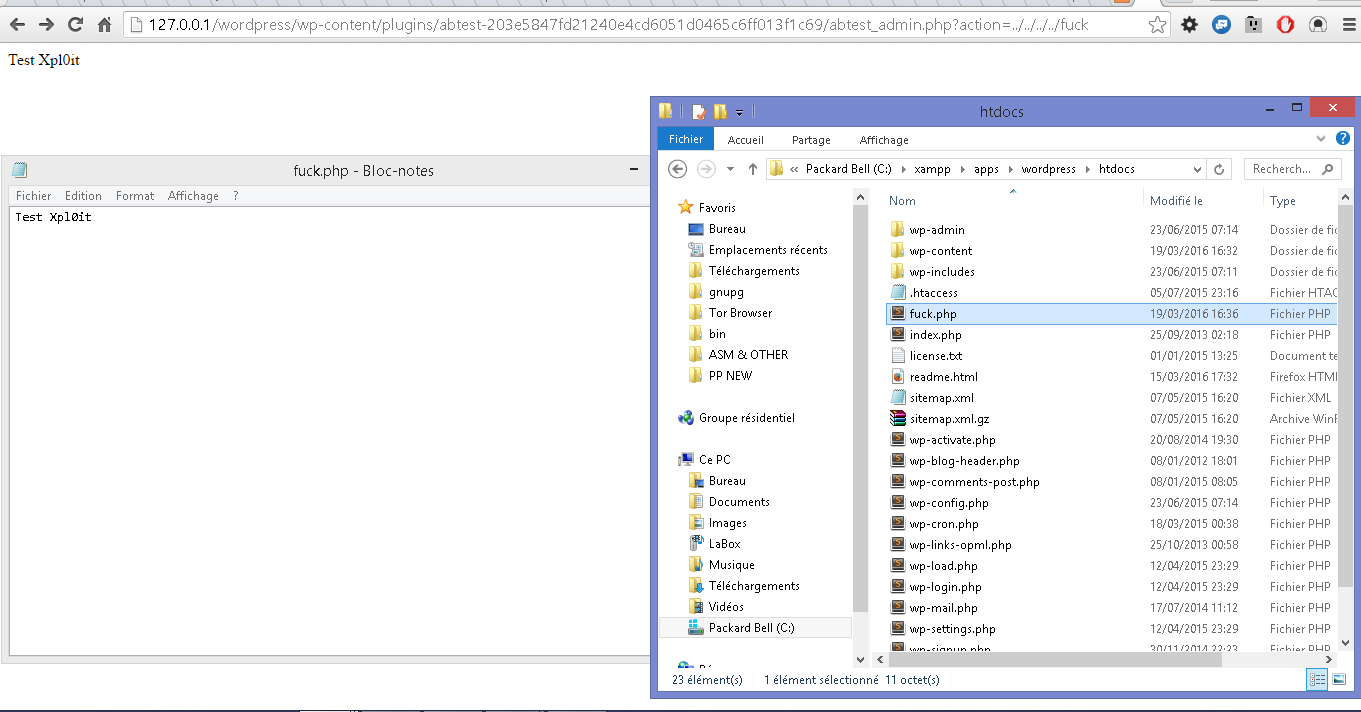
Task: Click wordpress in the Explorer breadcrumb
Action: [1048, 169]
